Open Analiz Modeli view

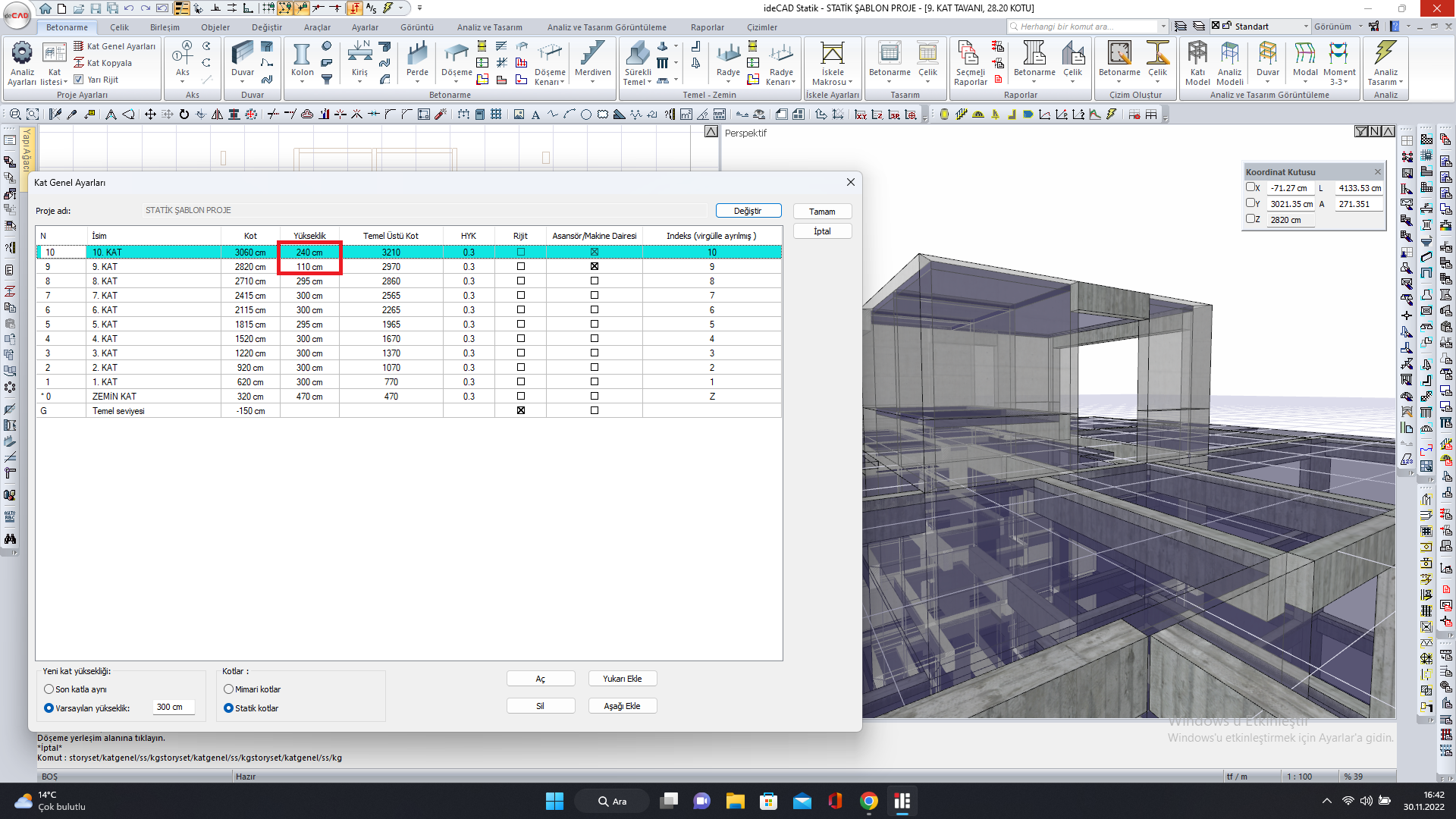(1229, 63)
